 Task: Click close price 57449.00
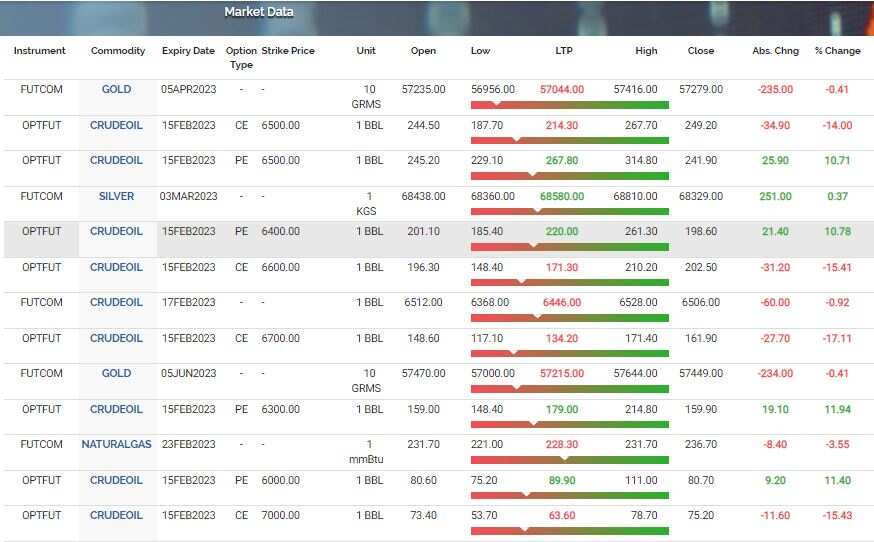pyautogui.click(x=701, y=373)
